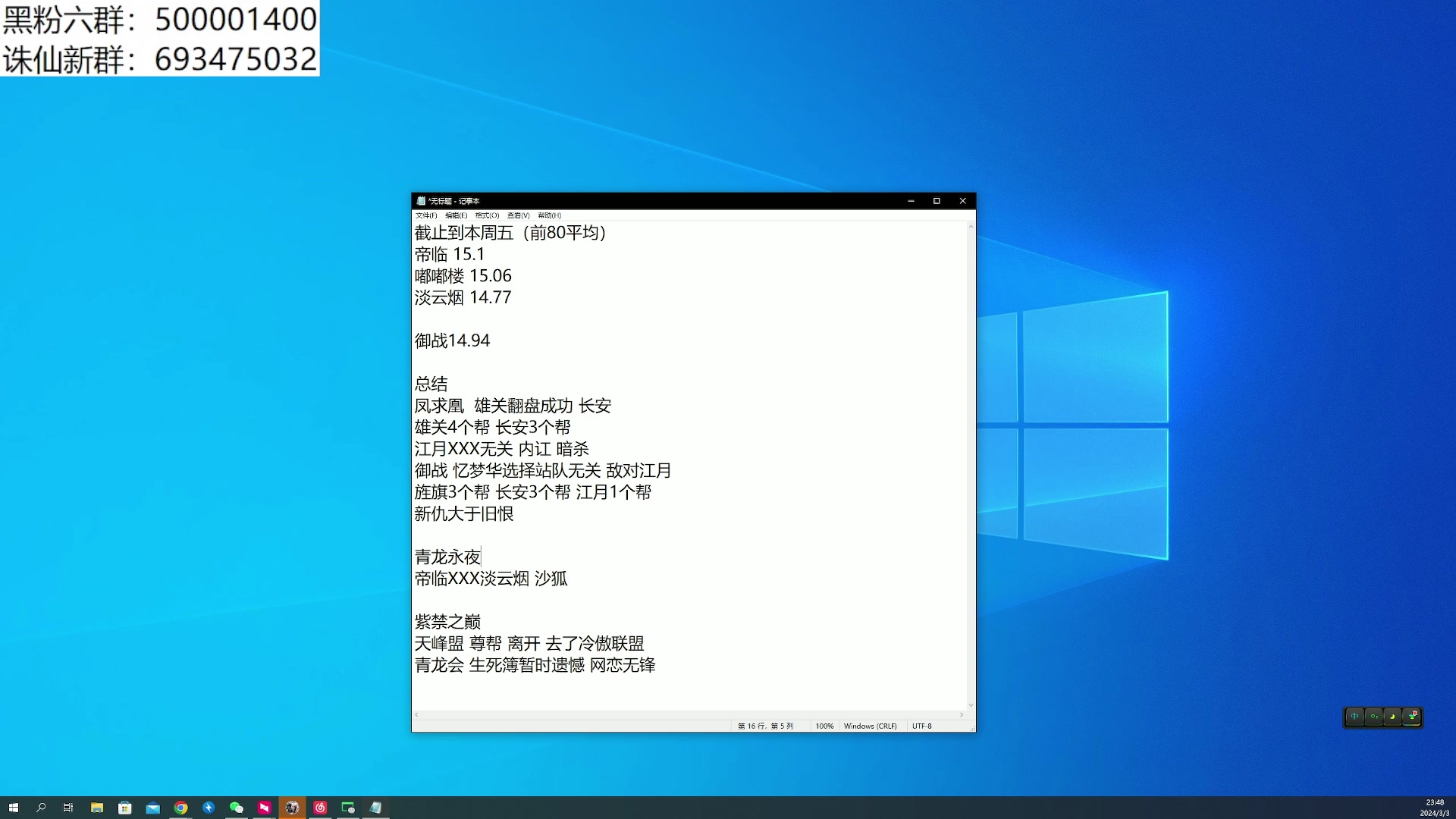Viewport: 1456px width, 819px height.
Task: Open Google Chrome from the taskbar
Action: pos(180,808)
